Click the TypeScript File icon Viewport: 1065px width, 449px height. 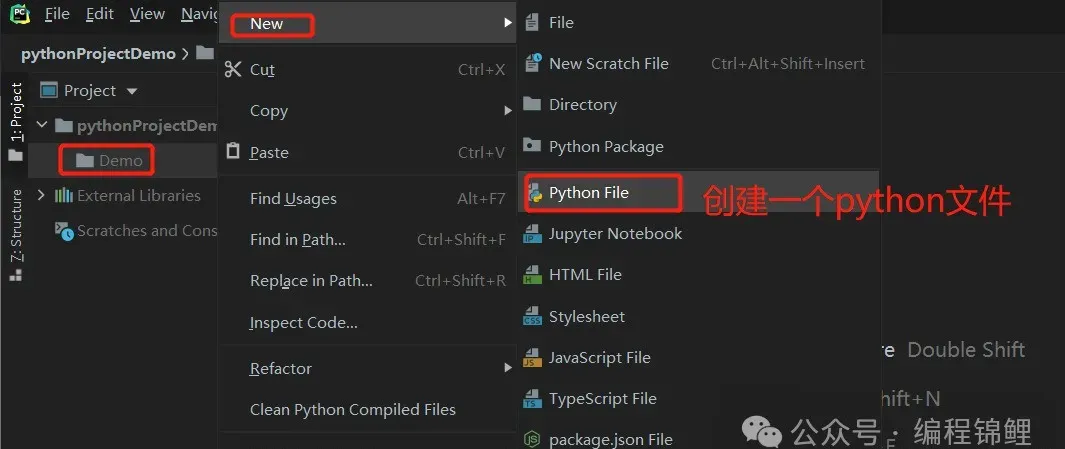click(532, 399)
